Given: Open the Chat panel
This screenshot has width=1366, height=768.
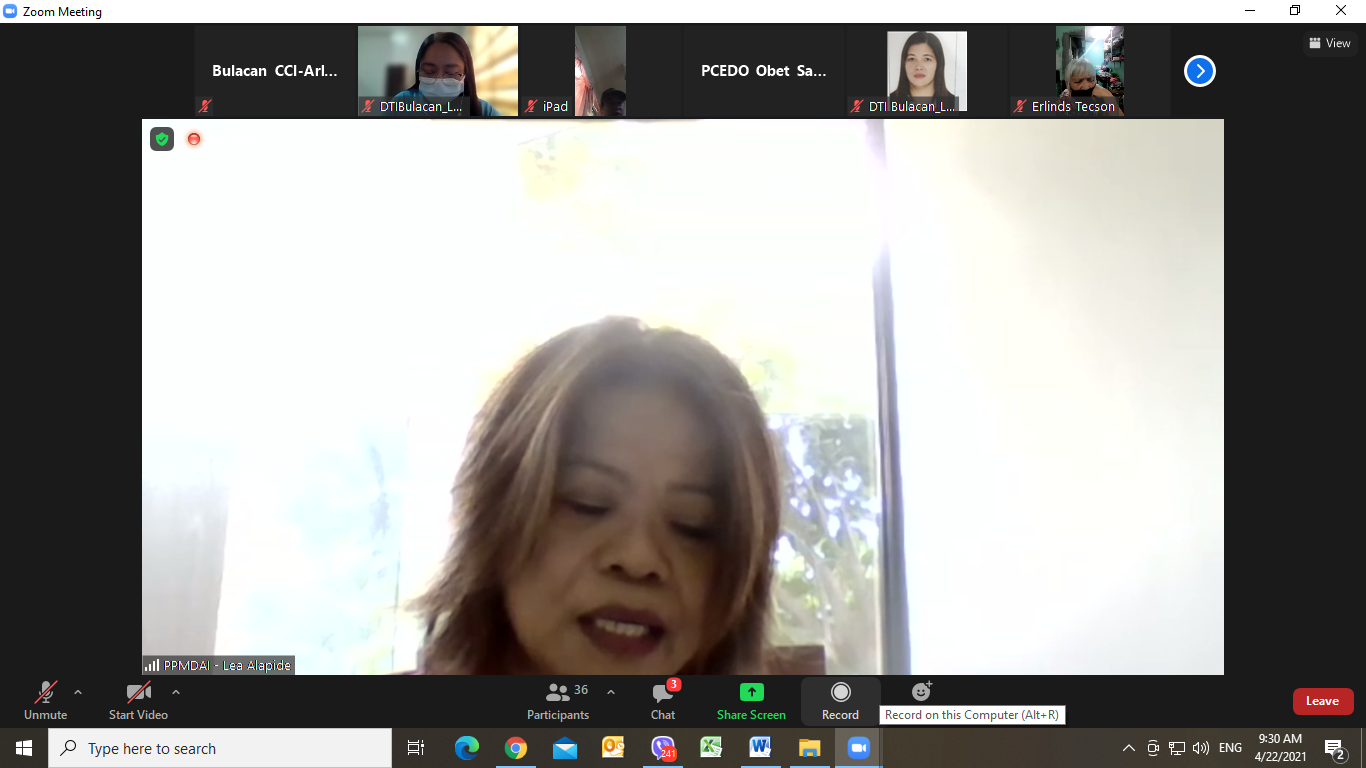Looking at the screenshot, I should [663, 700].
